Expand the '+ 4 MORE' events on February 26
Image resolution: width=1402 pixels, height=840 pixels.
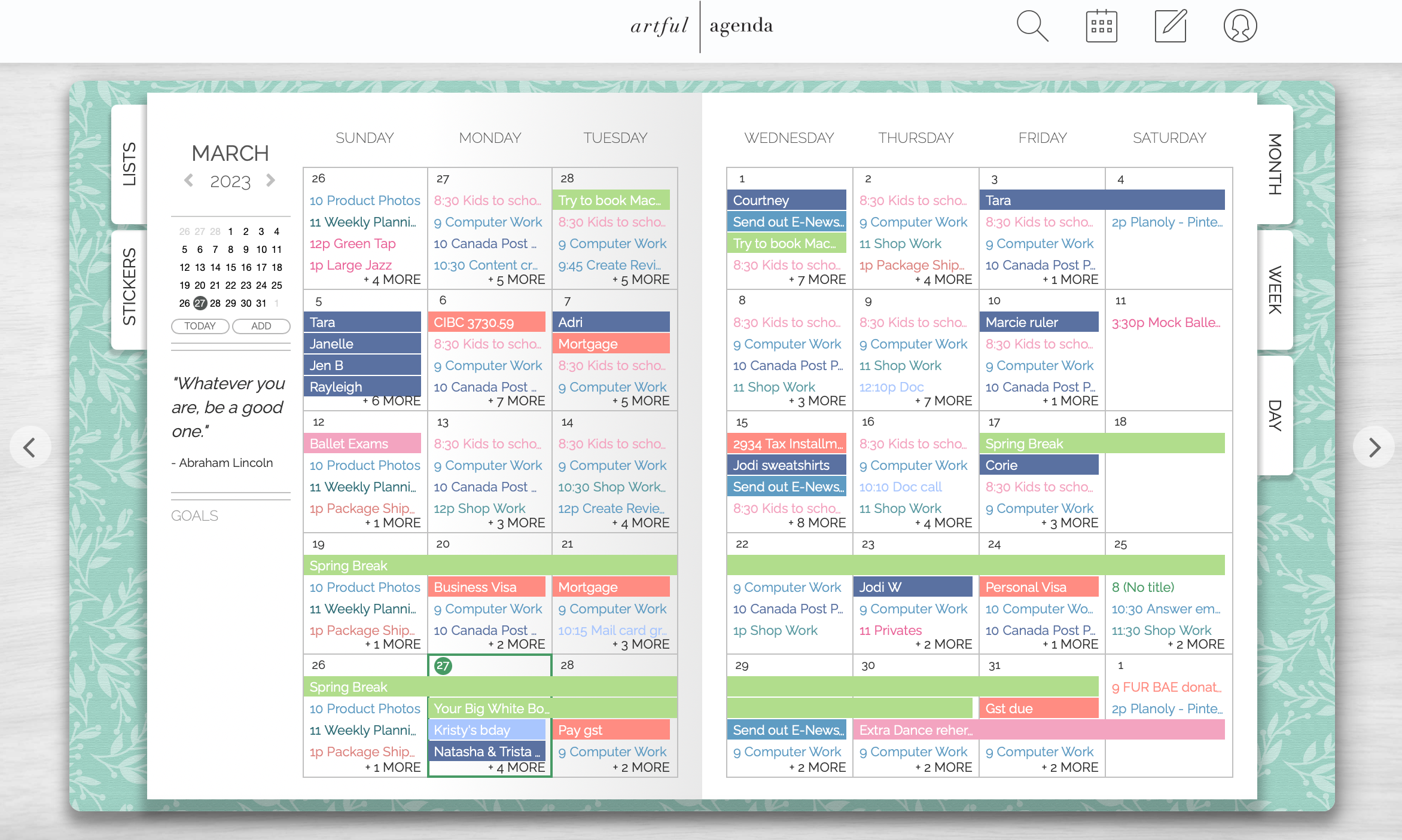pyautogui.click(x=393, y=279)
